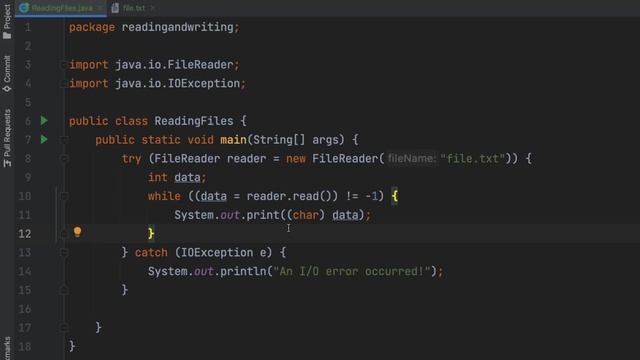The width and height of the screenshot is (640, 360).
Task: Close the ReadingFiles.java tab
Action: tap(100, 8)
